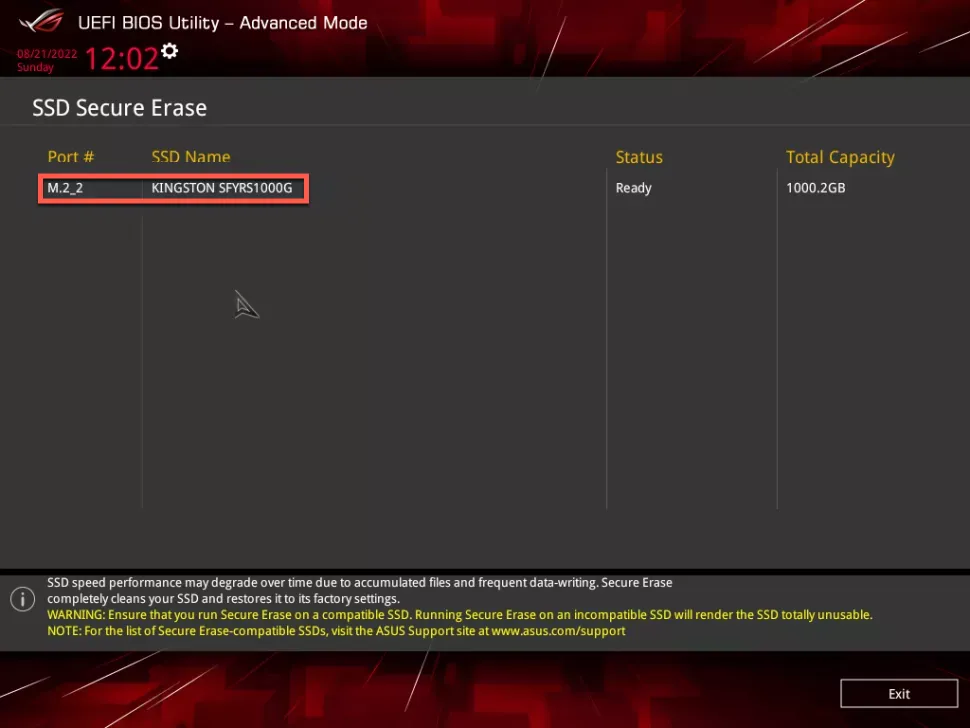Click the 08/21/2022 date text
Screen dimensions: 970x728
(x=47, y=54)
